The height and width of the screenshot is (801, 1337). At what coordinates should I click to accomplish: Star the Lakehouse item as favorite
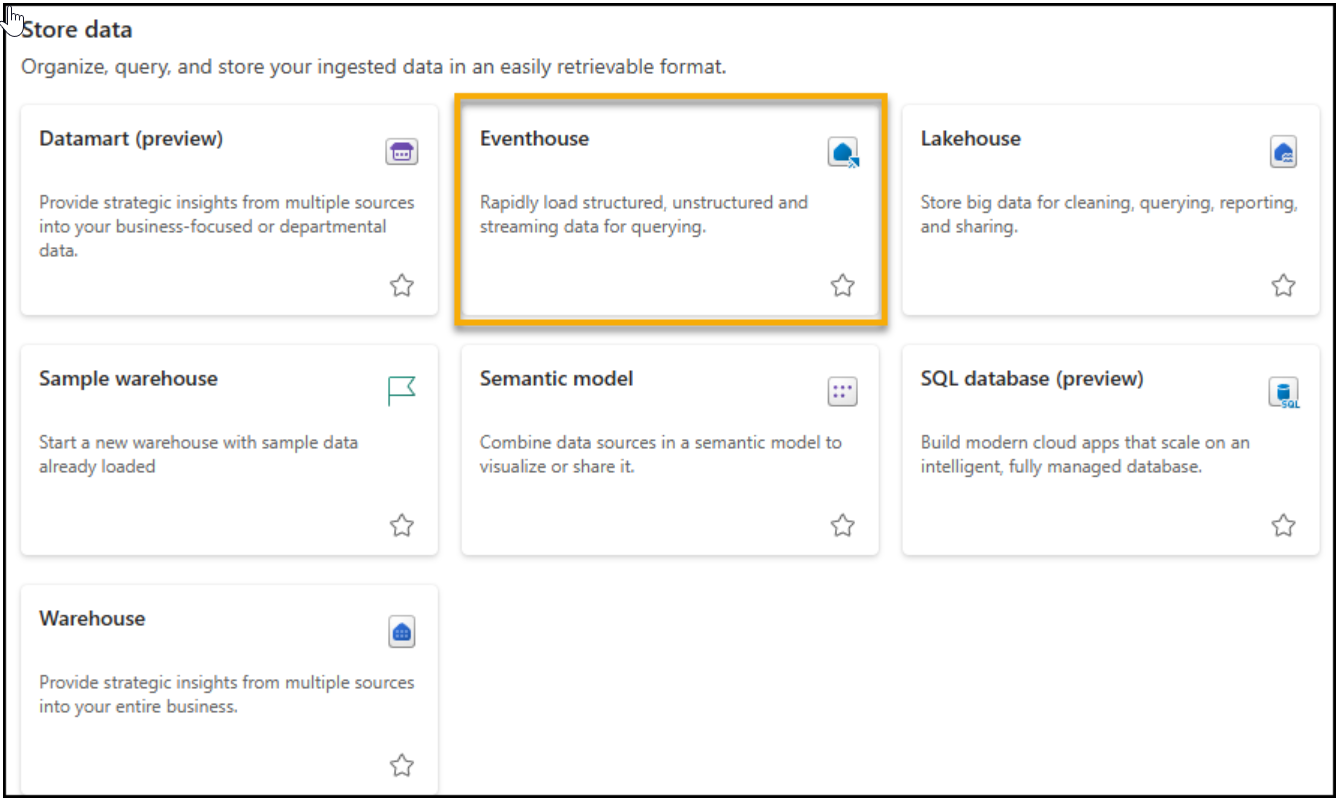click(x=1283, y=286)
